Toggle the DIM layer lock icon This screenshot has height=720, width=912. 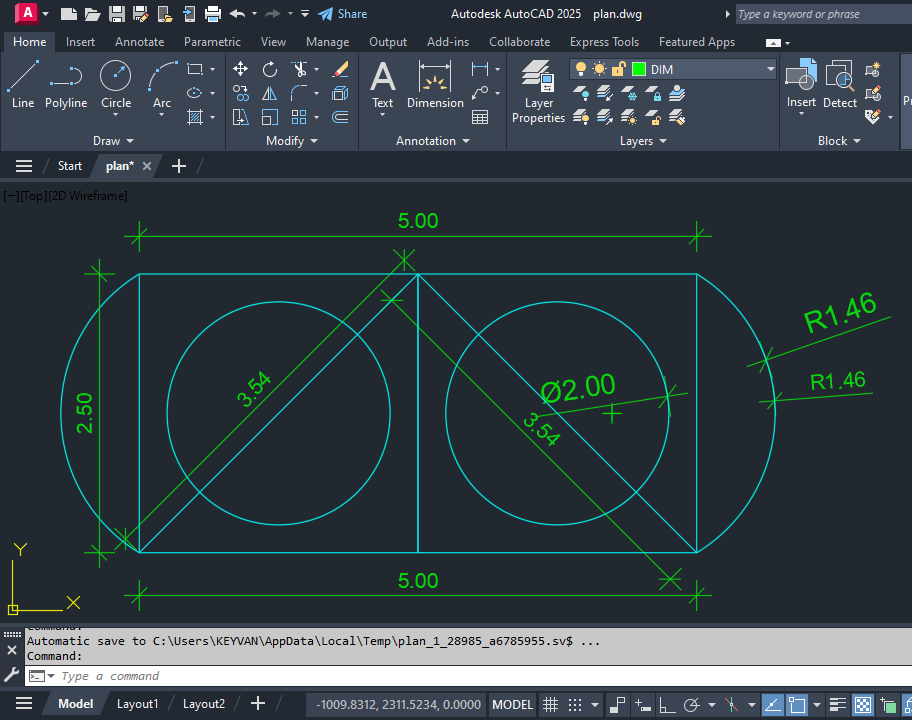click(x=618, y=69)
